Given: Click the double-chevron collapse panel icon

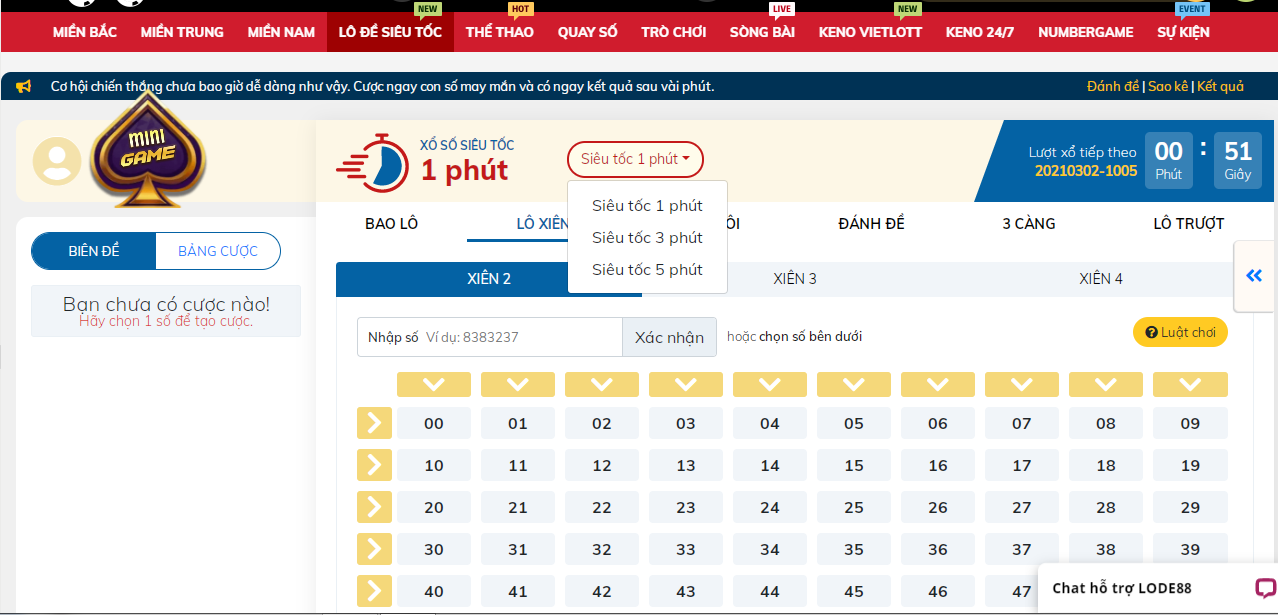Looking at the screenshot, I should tap(1254, 276).
